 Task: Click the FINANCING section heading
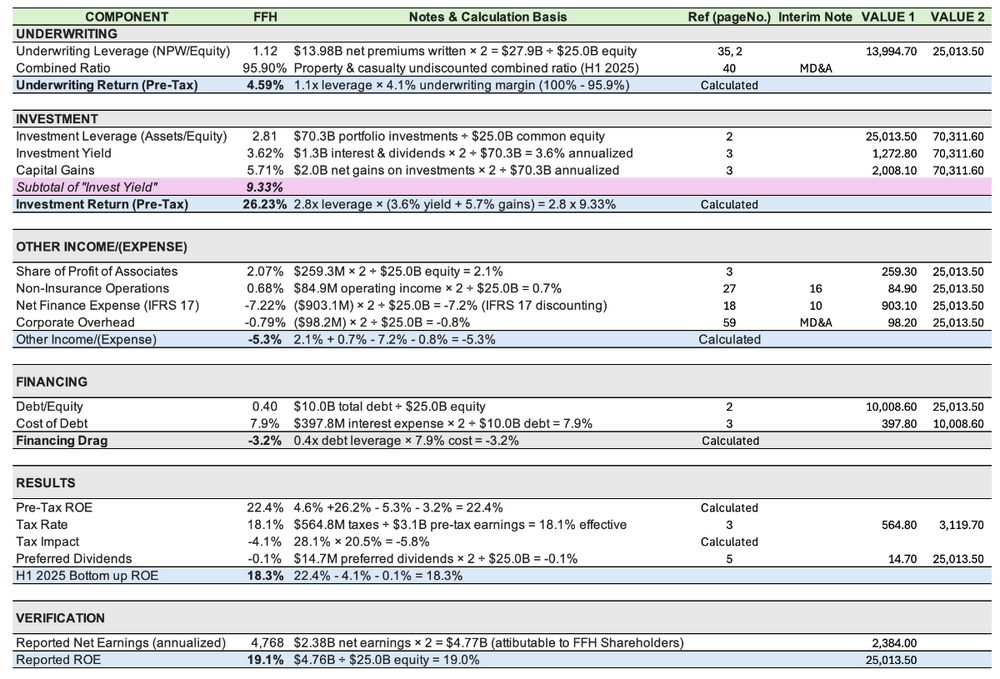52,382
